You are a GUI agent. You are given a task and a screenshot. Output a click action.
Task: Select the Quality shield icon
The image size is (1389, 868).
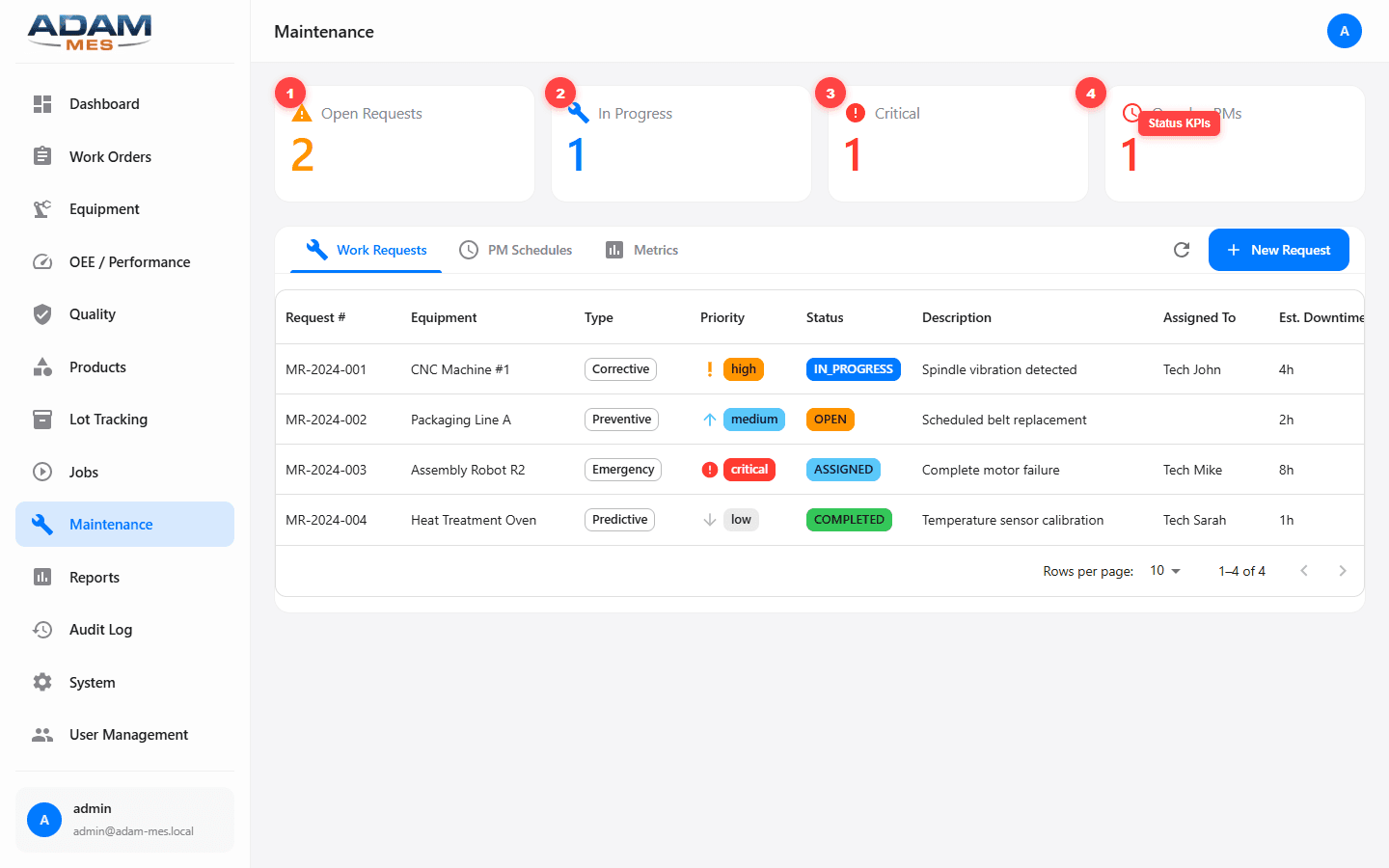point(42,313)
